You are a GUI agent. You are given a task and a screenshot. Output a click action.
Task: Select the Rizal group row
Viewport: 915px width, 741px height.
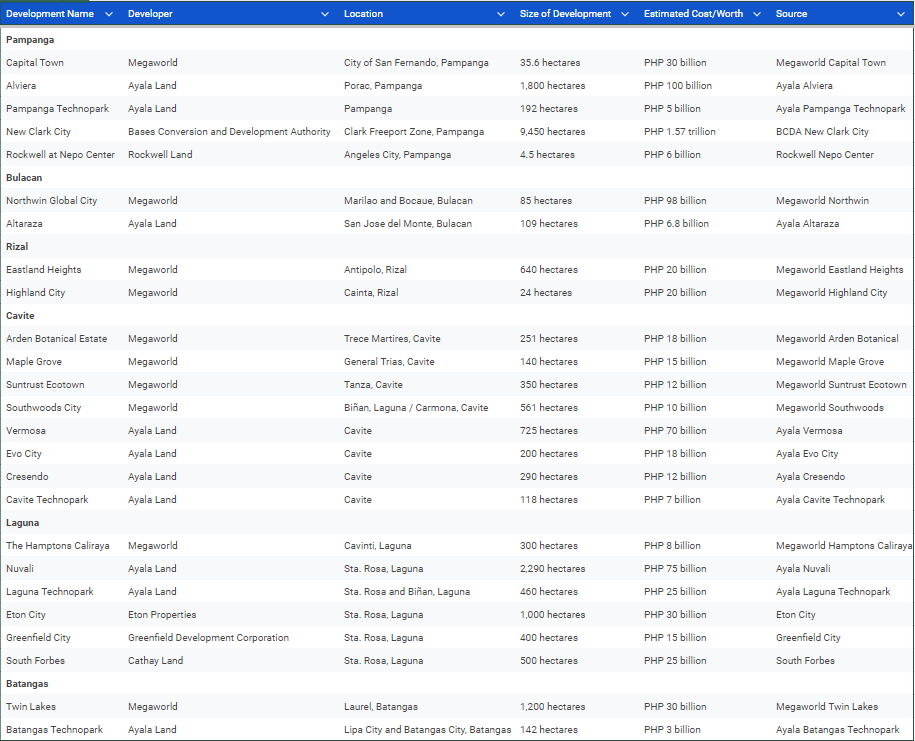click(x=457, y=246)
